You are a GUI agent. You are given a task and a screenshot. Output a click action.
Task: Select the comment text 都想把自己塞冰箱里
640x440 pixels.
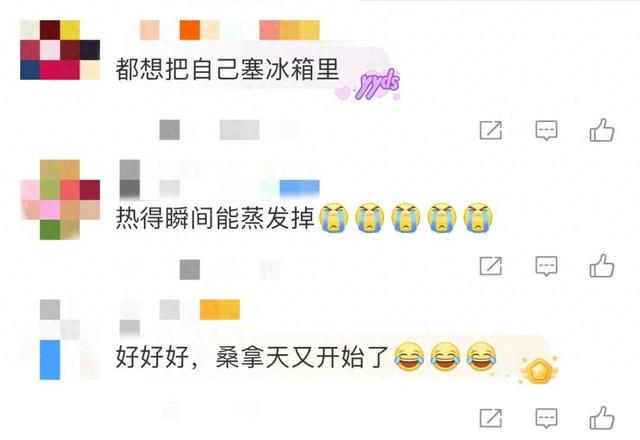pyautogui.click(x=227, y=69)
